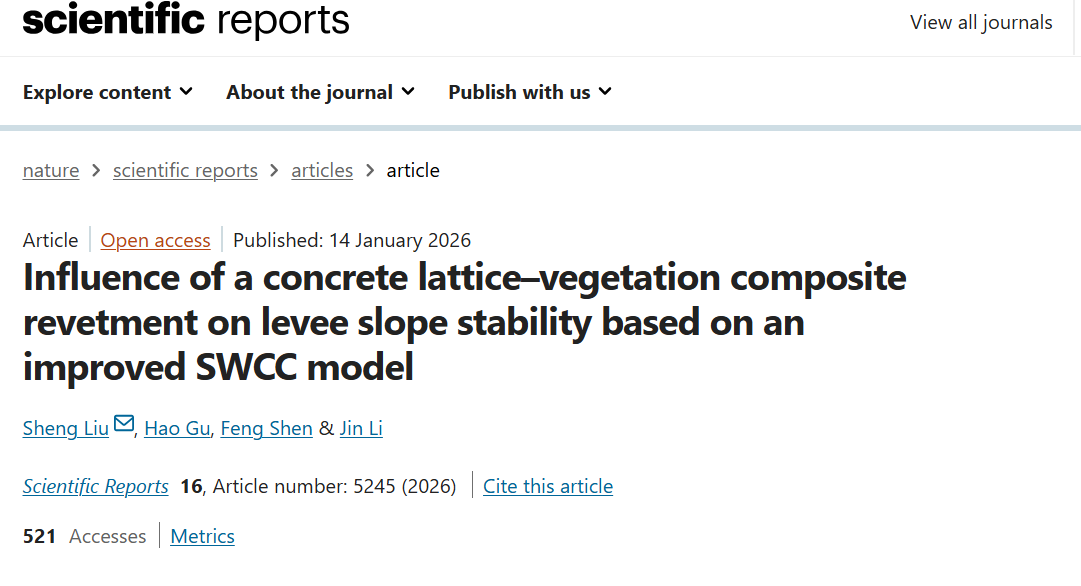Click Cite this article
The height and width of the screenshot is (586, 1081).
548,486
